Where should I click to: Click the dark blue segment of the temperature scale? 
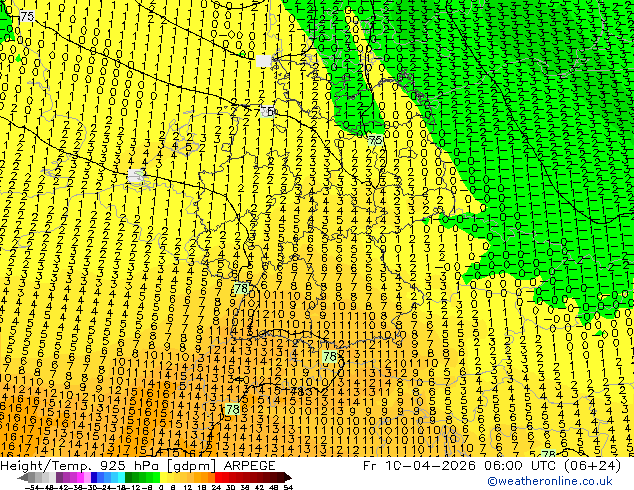point(94,478)
